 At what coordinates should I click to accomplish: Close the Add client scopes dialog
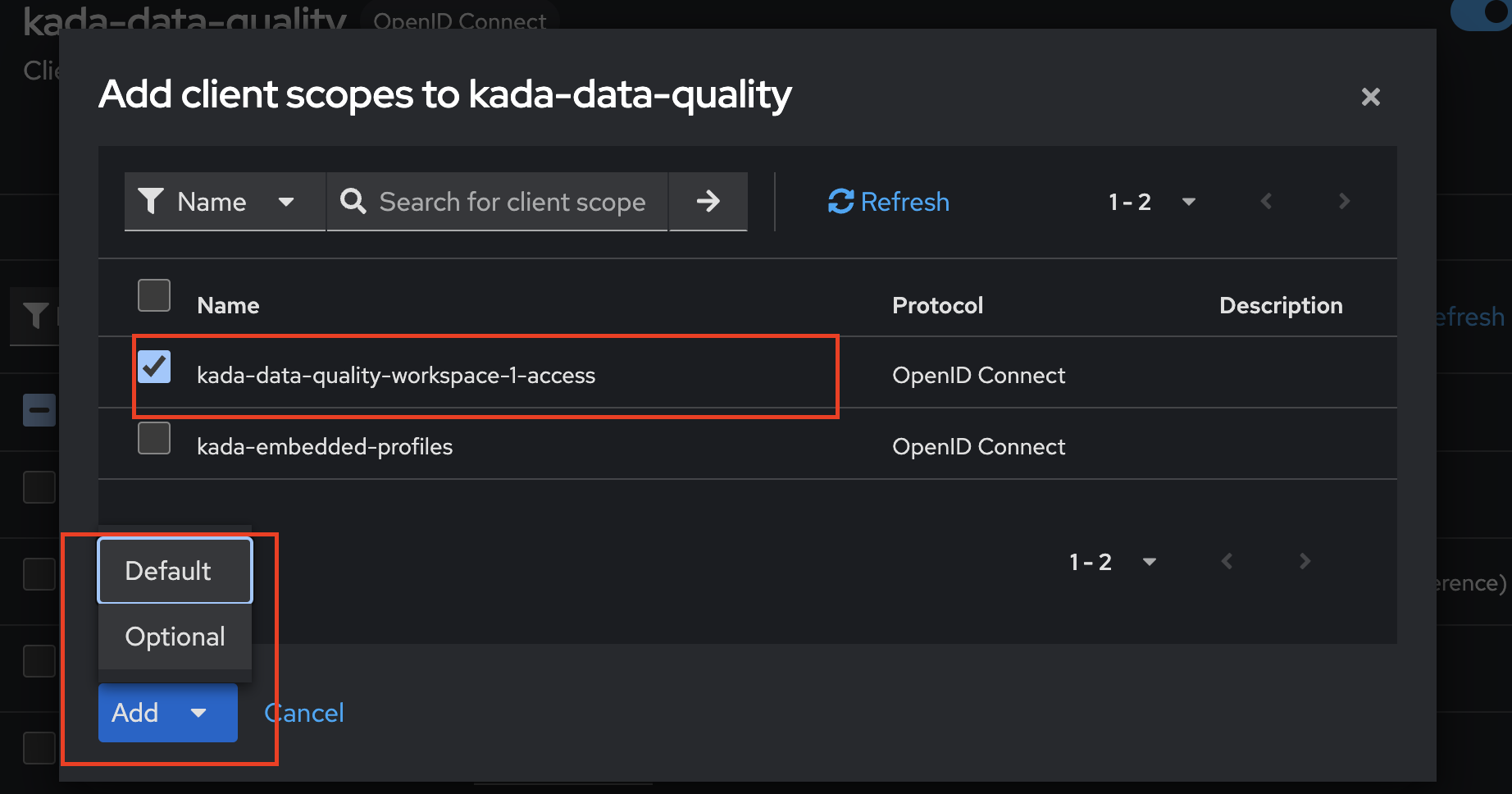click(x=1370, y=97)
